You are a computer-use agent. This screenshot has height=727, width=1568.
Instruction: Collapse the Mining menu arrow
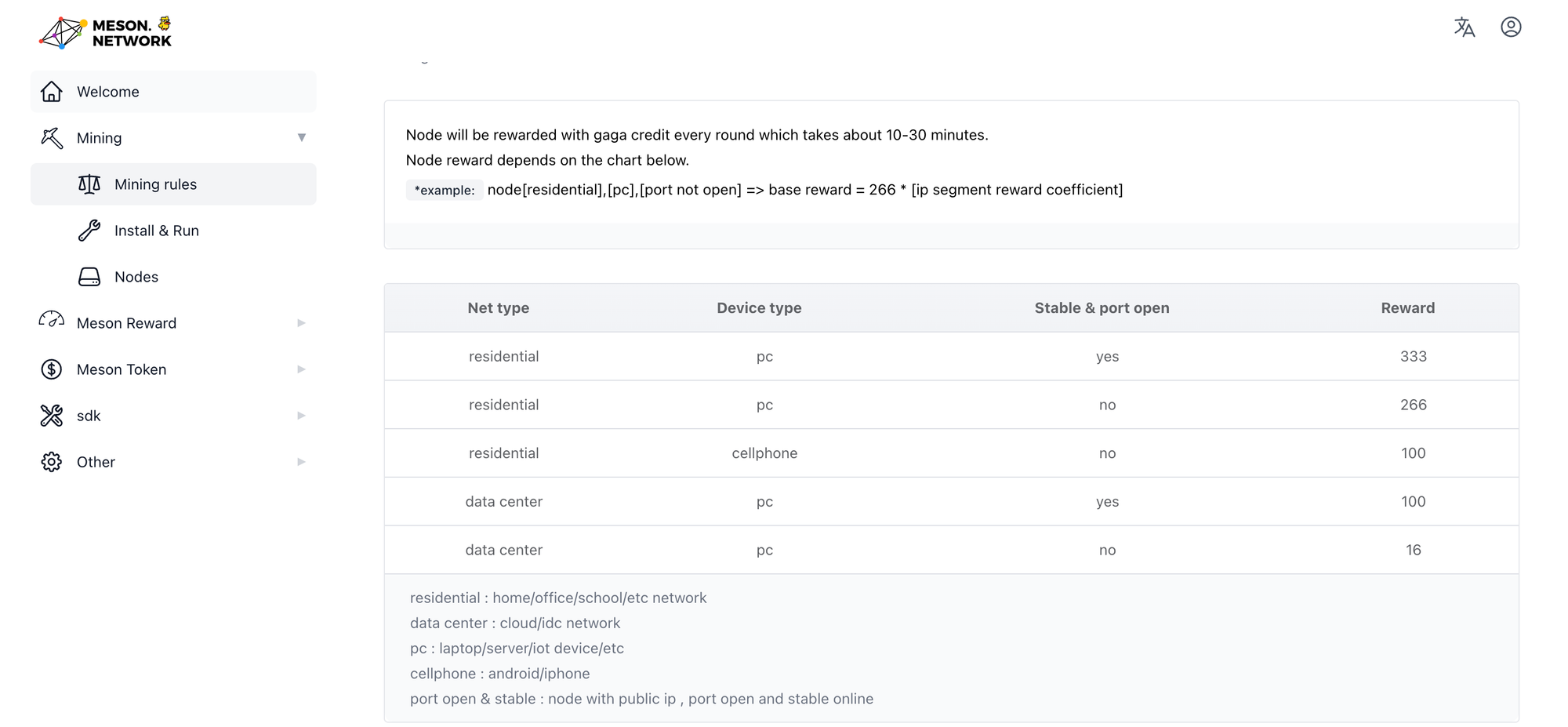click(x=301, y=138)
